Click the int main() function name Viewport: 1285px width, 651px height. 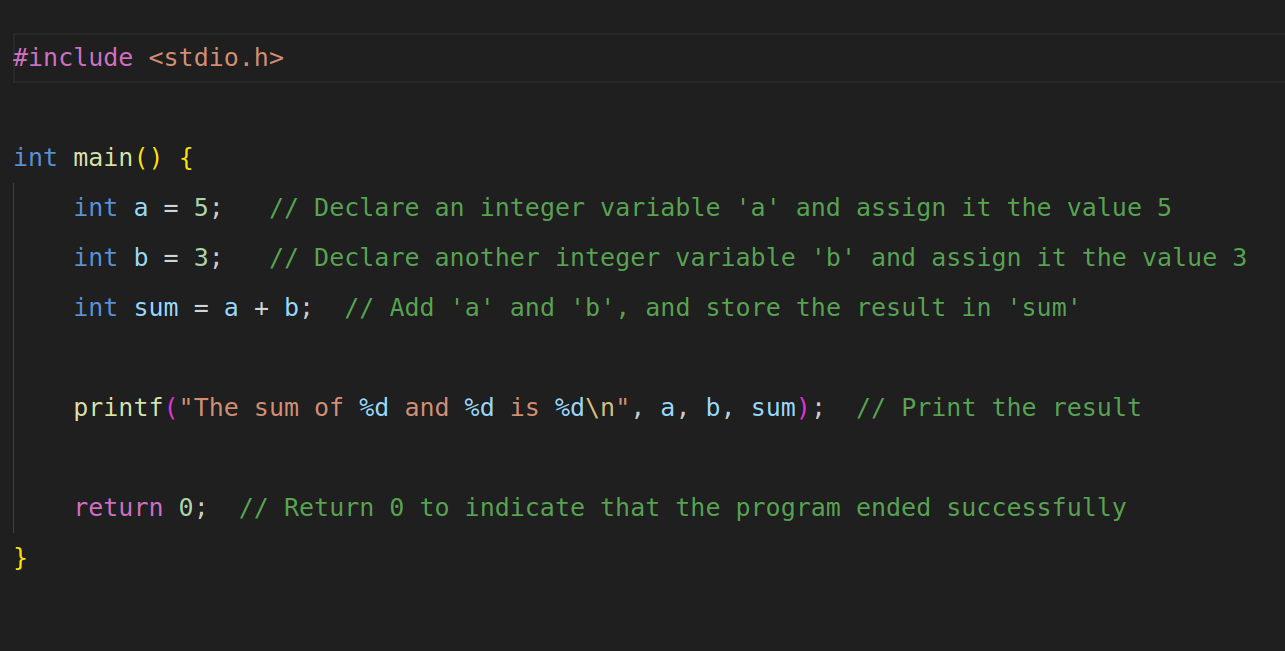pos(102,157)
